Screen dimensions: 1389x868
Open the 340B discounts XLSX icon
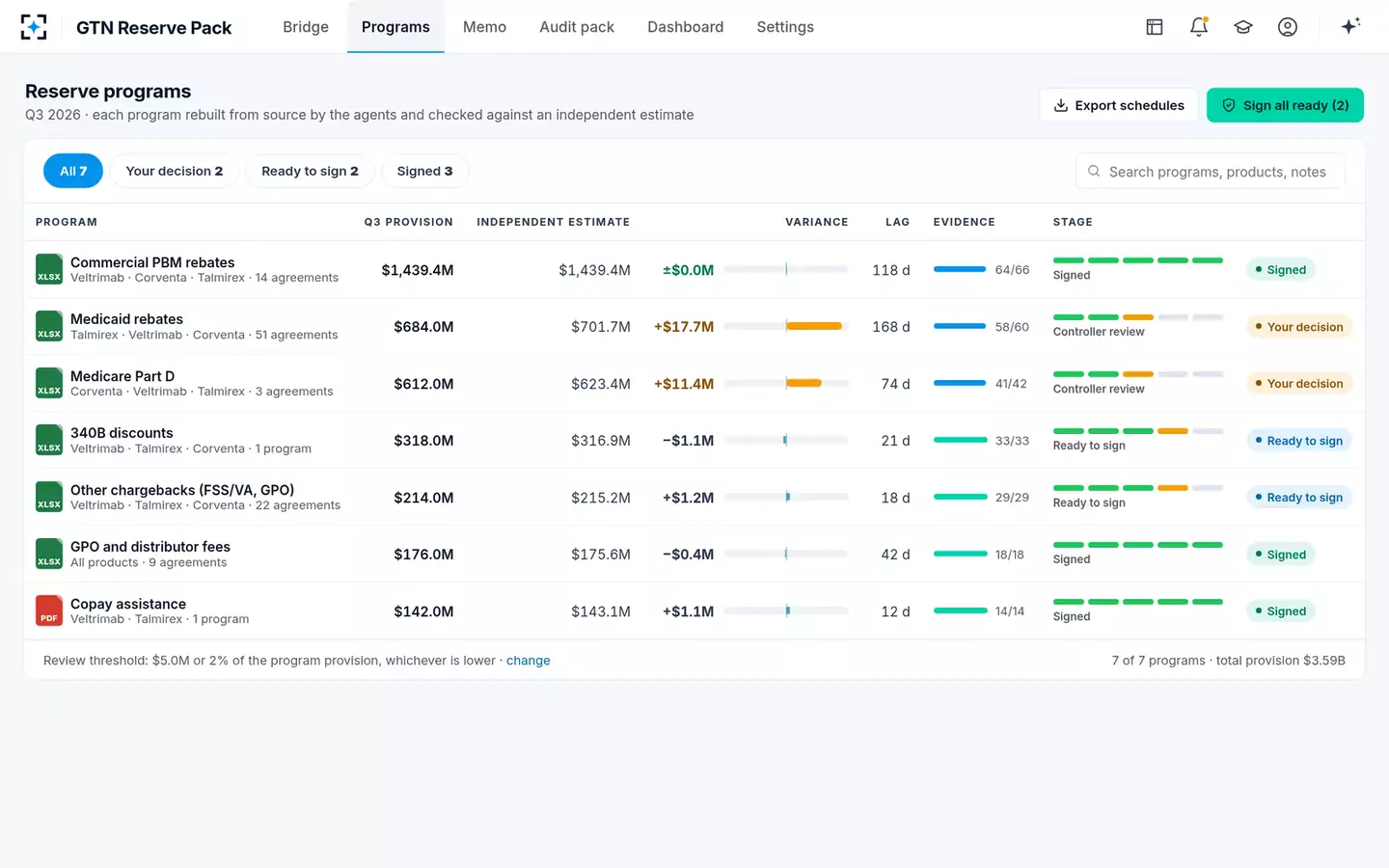coord(49,440)
